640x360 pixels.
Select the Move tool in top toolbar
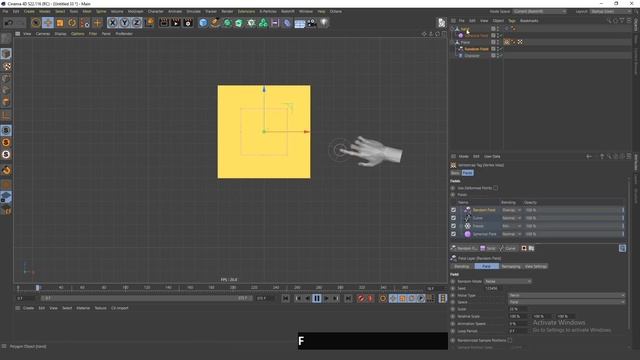pos(48,23)
